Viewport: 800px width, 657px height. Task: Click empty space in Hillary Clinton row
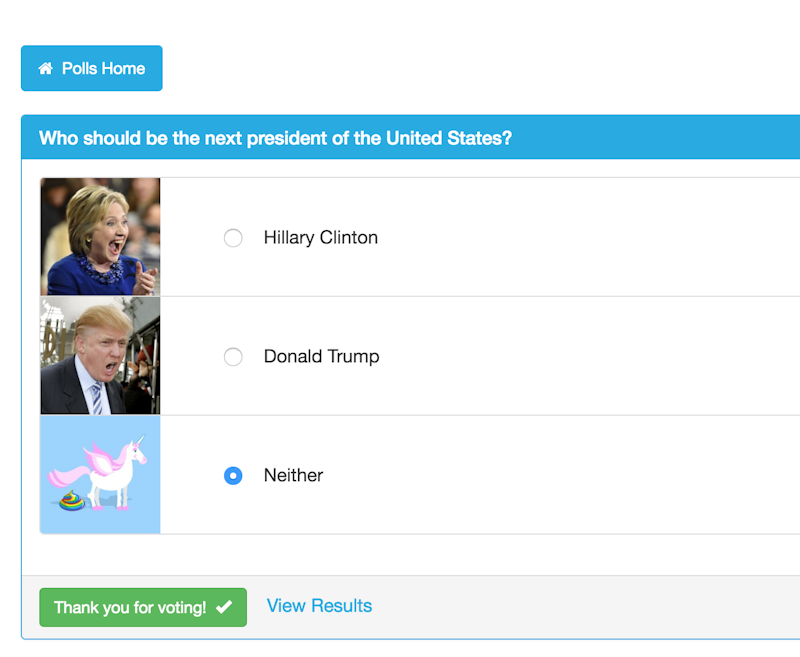tap(587, 238)
